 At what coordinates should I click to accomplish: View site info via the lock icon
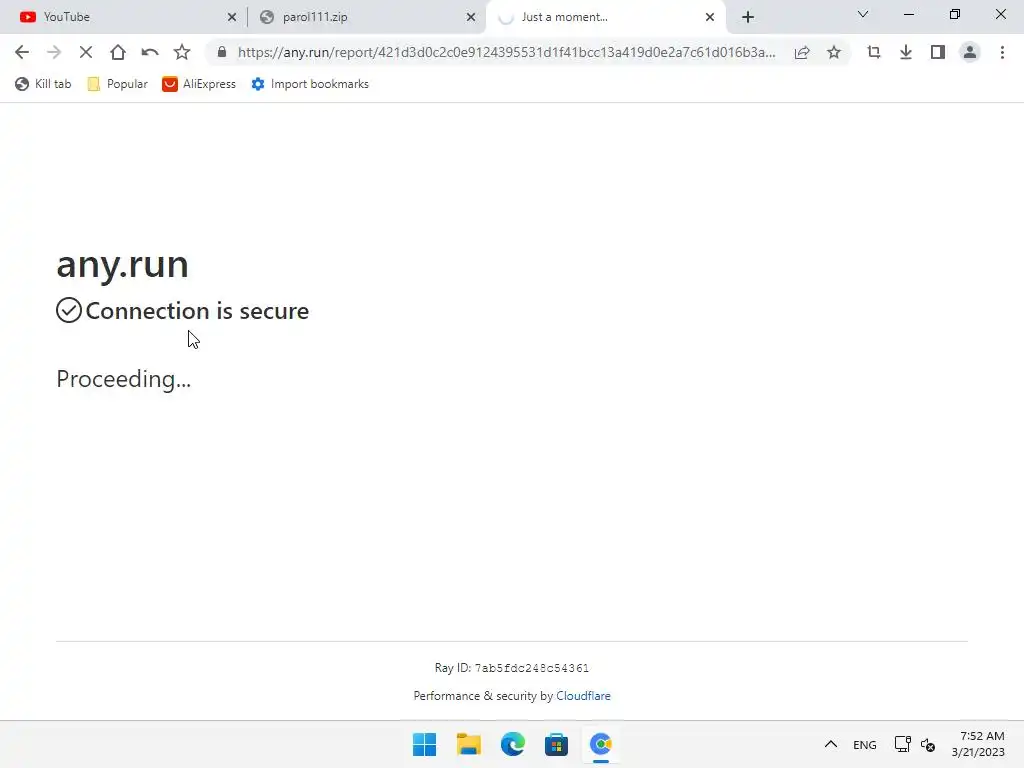pyautogui.click(x=222, y=52)
